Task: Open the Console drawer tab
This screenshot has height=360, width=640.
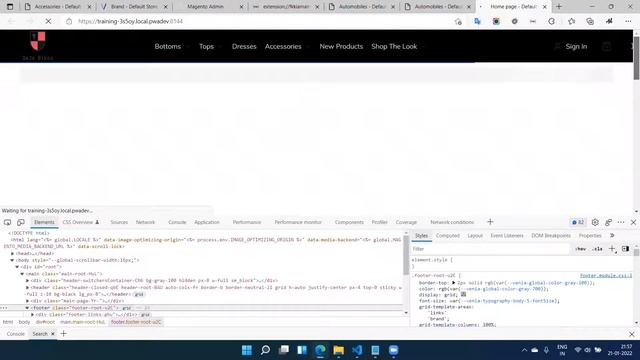Action: pyautogui.click(x=16, y=334)
